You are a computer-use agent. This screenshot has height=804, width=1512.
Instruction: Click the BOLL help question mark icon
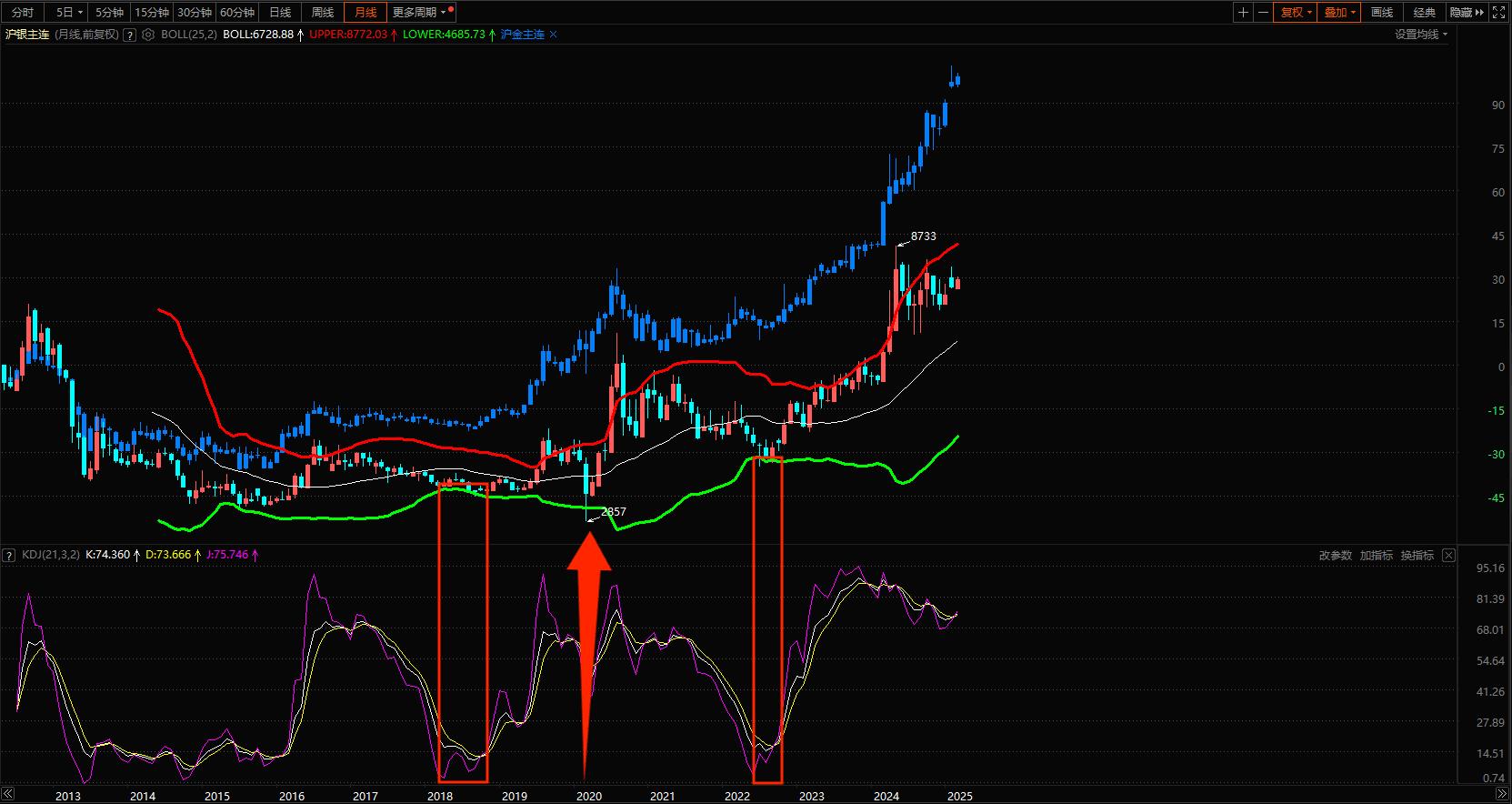(130, 35)
